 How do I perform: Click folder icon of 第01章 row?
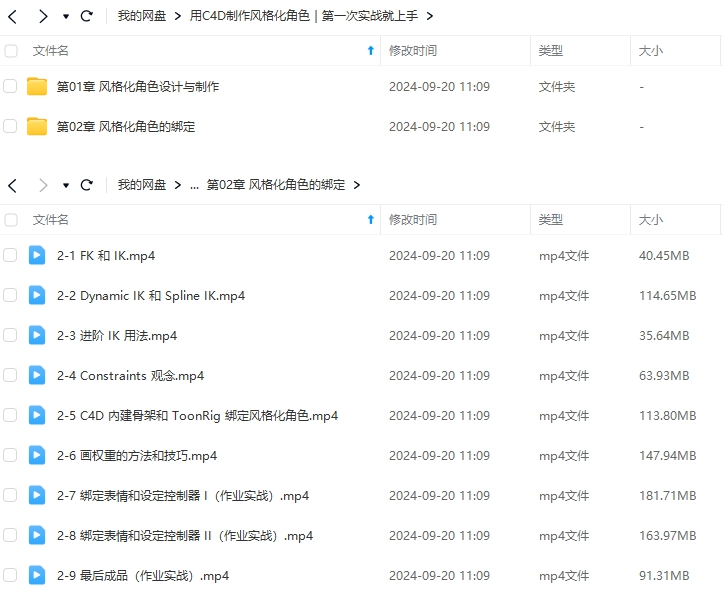tap(37, 86)
